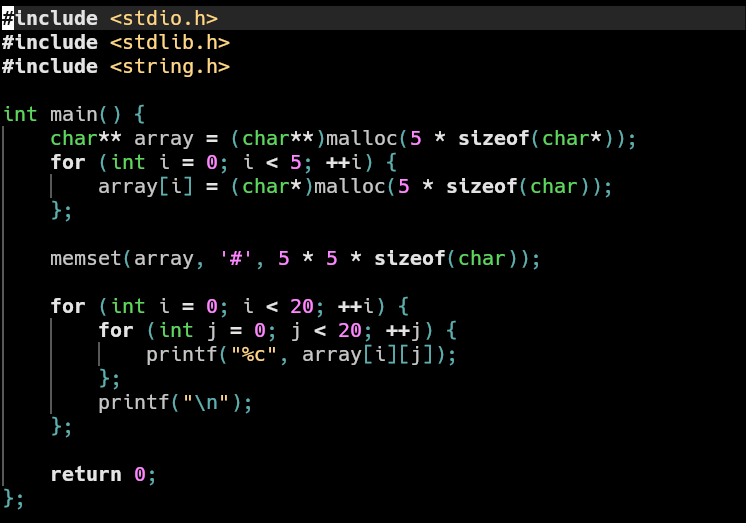Click the word main in int main()
This screenshot has height=523, width=746.
tap(74, 114)
